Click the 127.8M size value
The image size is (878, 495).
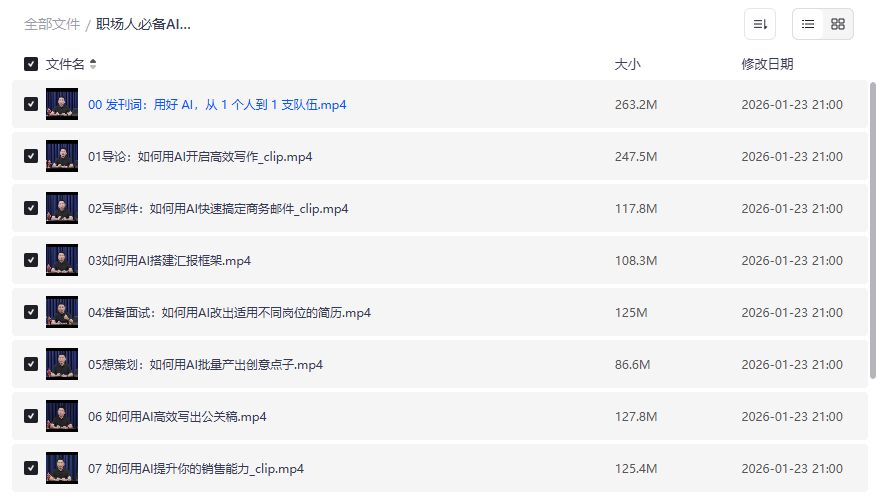click(636, 417)
